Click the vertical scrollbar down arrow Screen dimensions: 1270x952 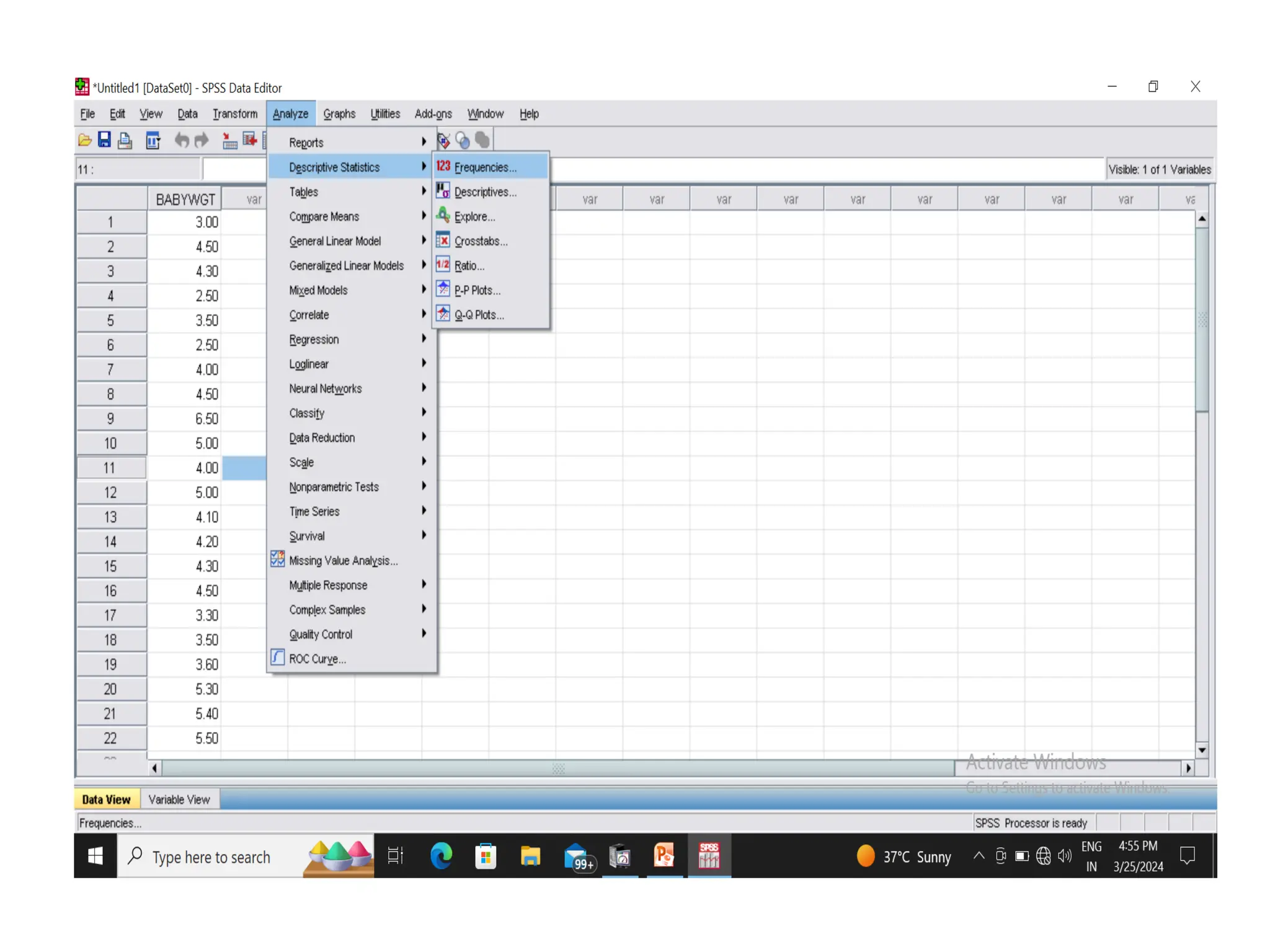point(1202,750)
